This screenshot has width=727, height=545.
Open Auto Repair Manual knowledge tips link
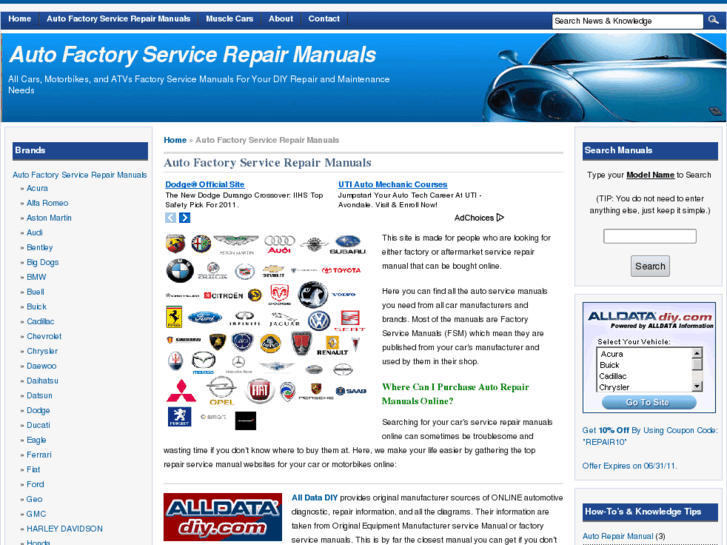(618, 536)
